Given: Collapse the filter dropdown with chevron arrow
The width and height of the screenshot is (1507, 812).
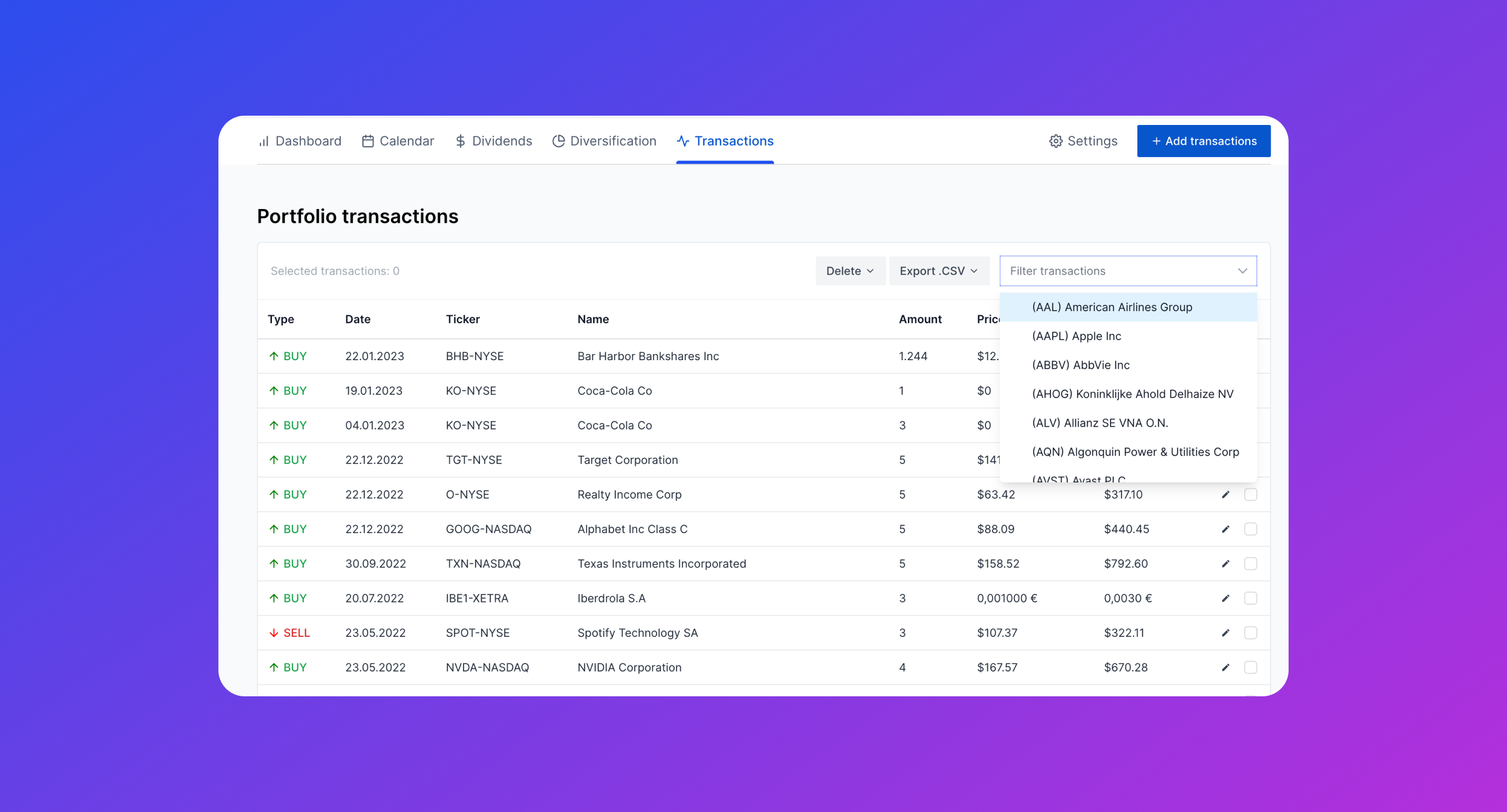Looking at the screenshot, I should [x=1242, y=271].
